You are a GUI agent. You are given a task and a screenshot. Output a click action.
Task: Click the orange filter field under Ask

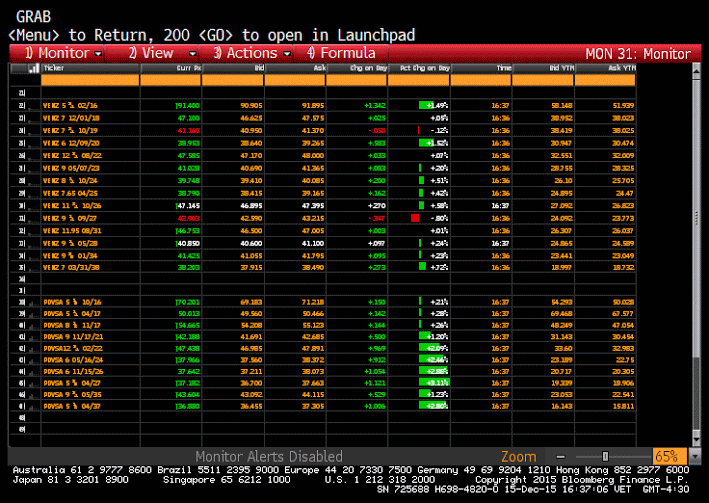pos(295,80)
